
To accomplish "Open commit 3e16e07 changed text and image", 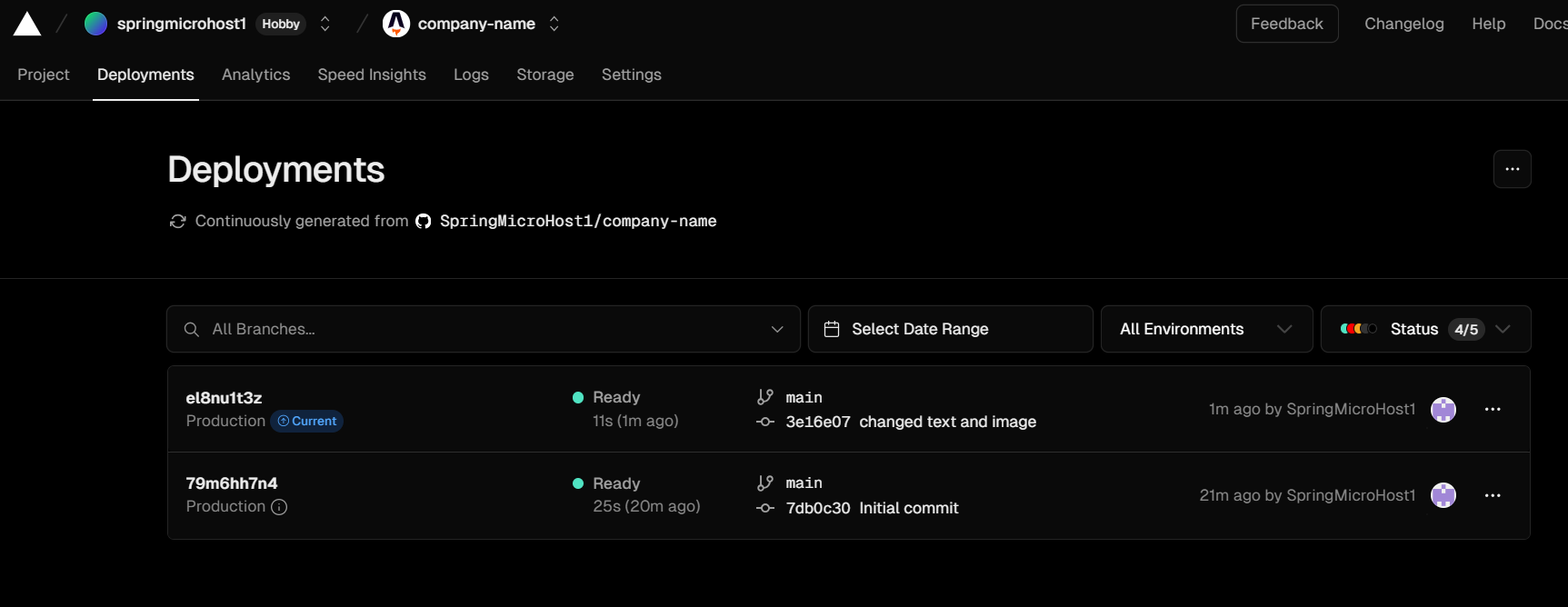I will (910, 422).
